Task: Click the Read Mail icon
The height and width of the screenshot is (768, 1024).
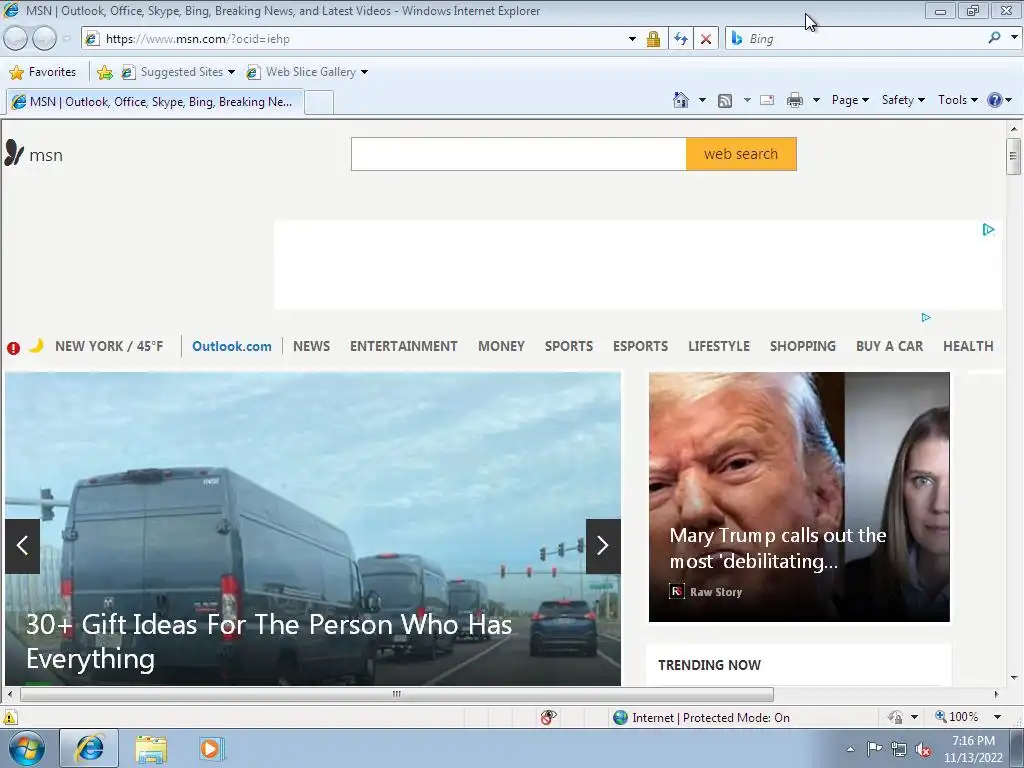Action: click(767, 101)
